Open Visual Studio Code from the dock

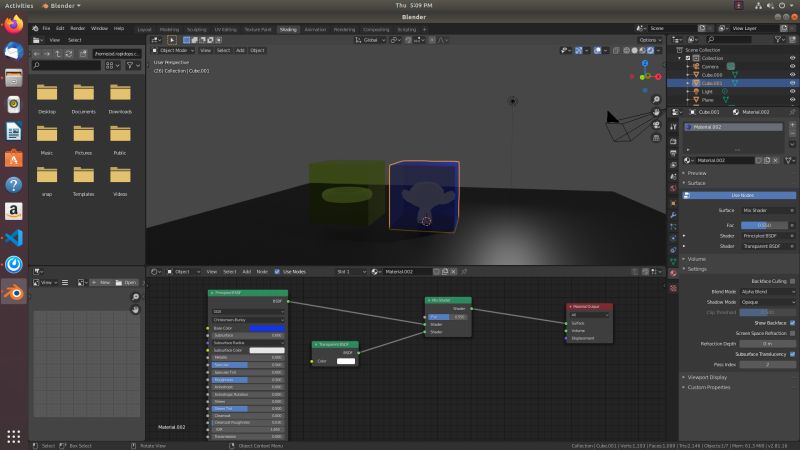14,238
